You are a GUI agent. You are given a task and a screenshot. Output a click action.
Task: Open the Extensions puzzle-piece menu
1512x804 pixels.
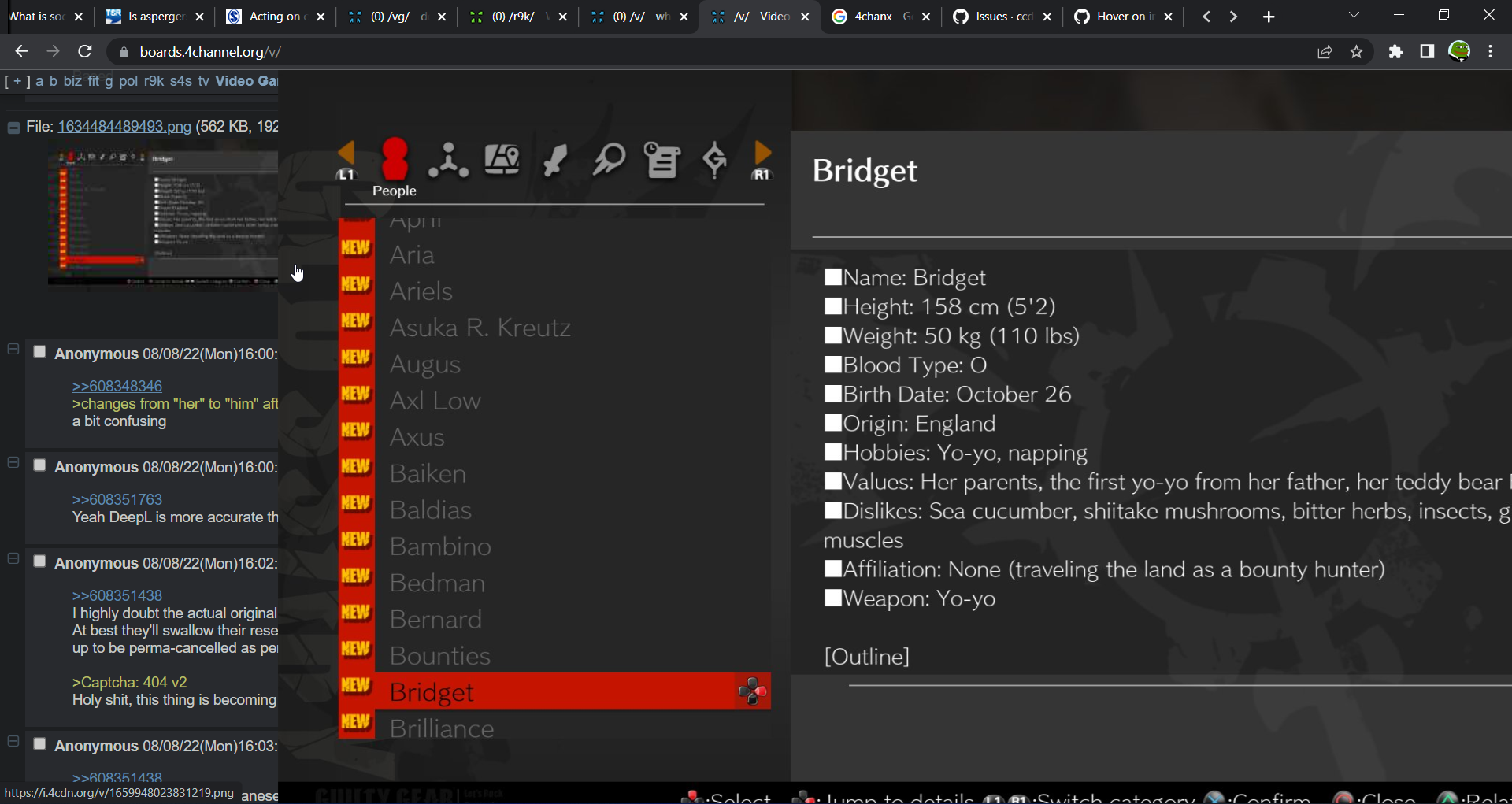click(x=1395, y=52)
